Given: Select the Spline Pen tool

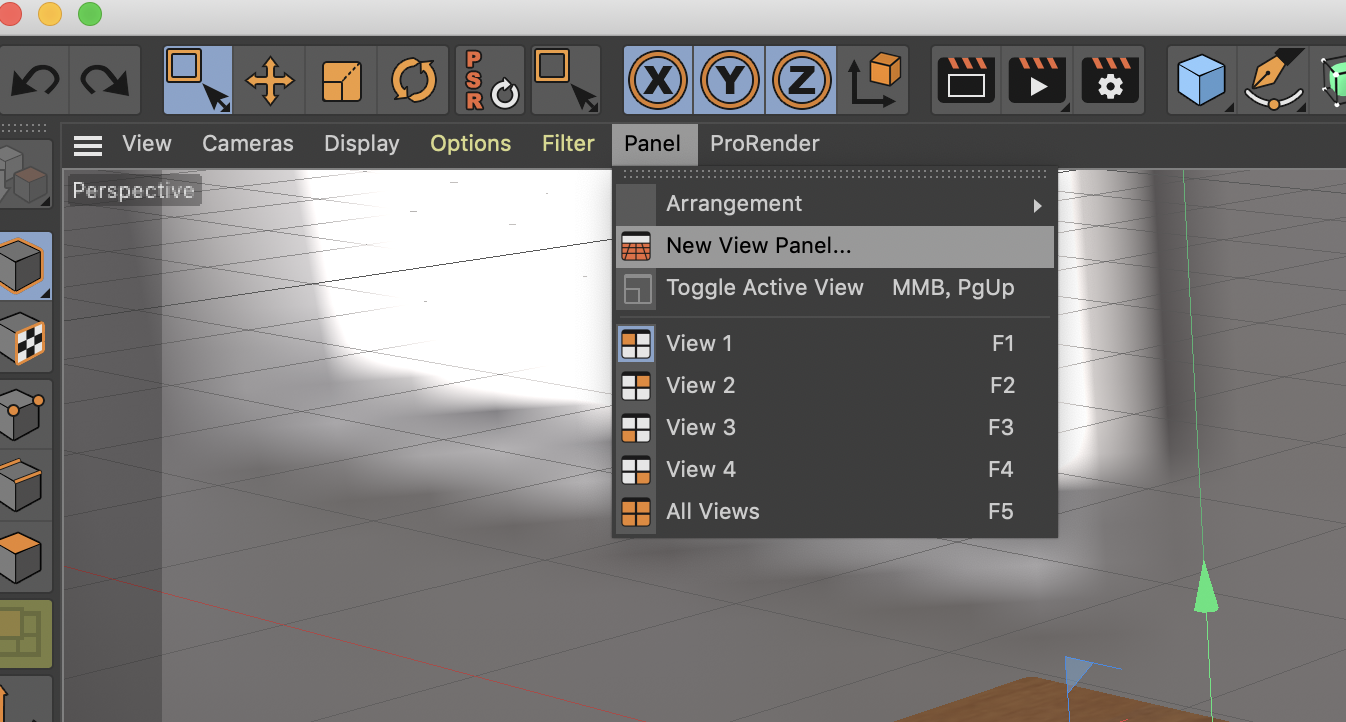Looking at the screenshot, I should [1274, 80].
